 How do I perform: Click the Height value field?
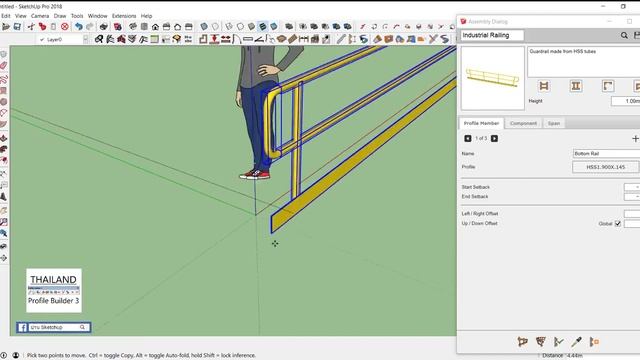click(x=625, y=101)
